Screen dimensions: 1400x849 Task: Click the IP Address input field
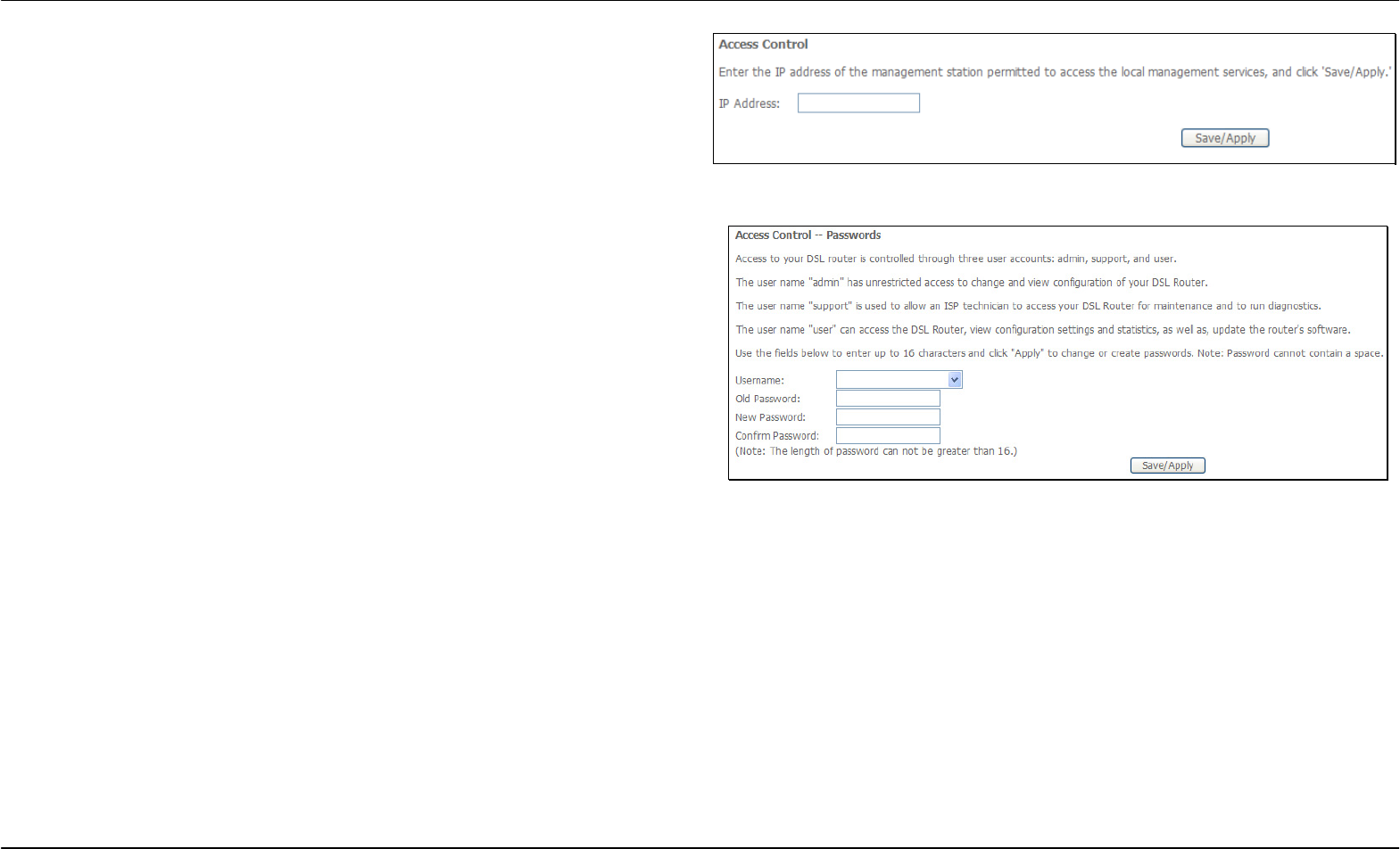coord(858,103)
